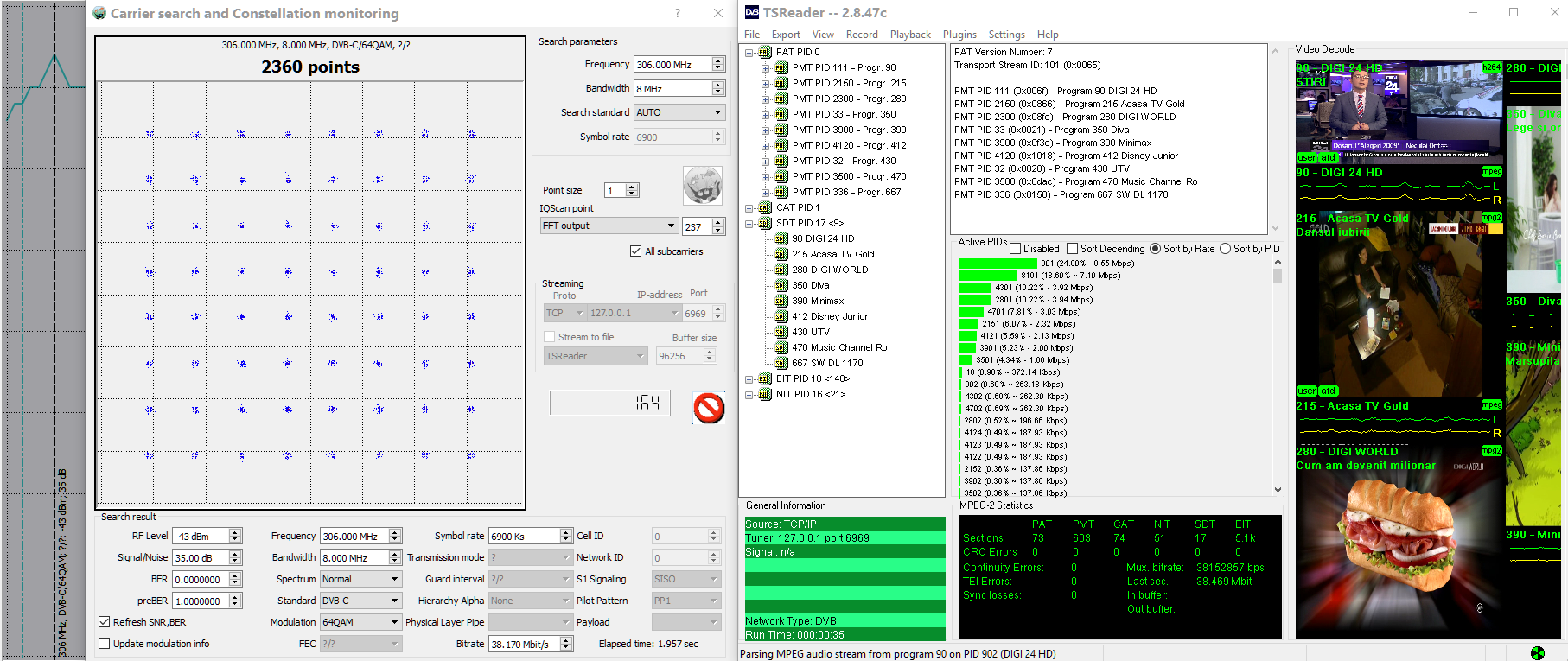Open the File menu in TSReader
Viewport: 1568px width, 661px height.
[x=752, y=35]
